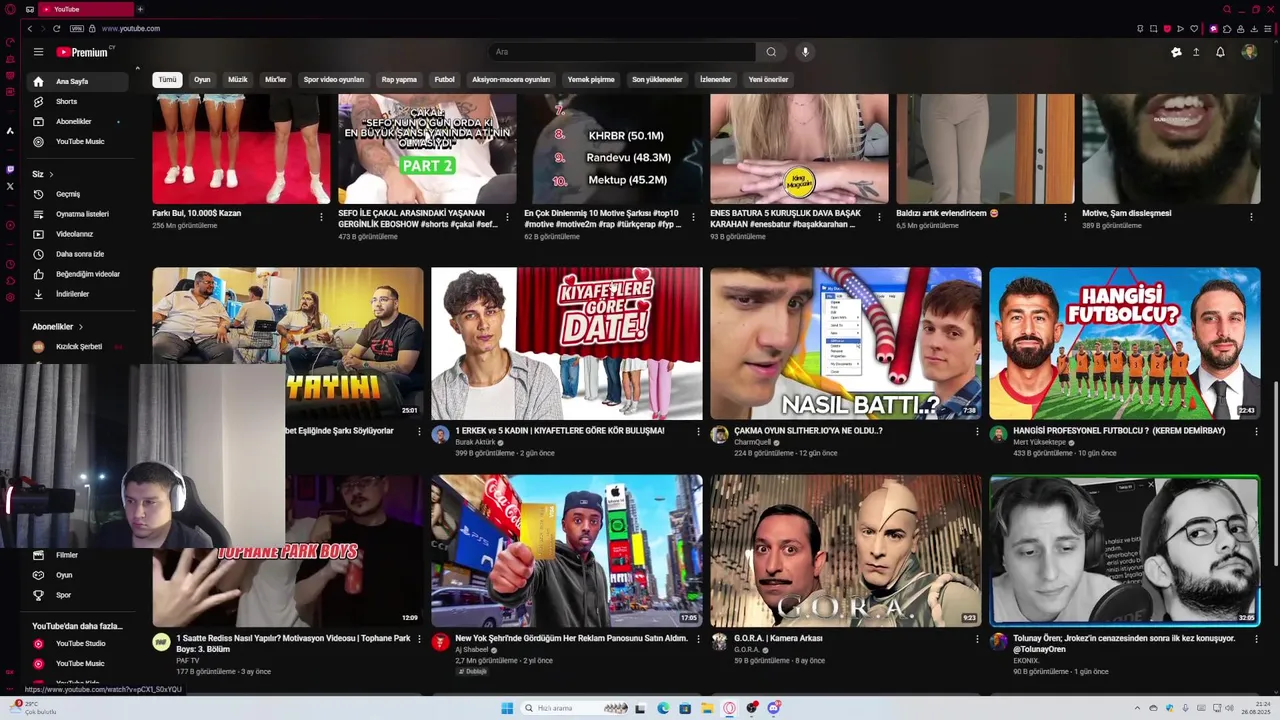Reload the page in browser toolbar

[x=57, y=28]
